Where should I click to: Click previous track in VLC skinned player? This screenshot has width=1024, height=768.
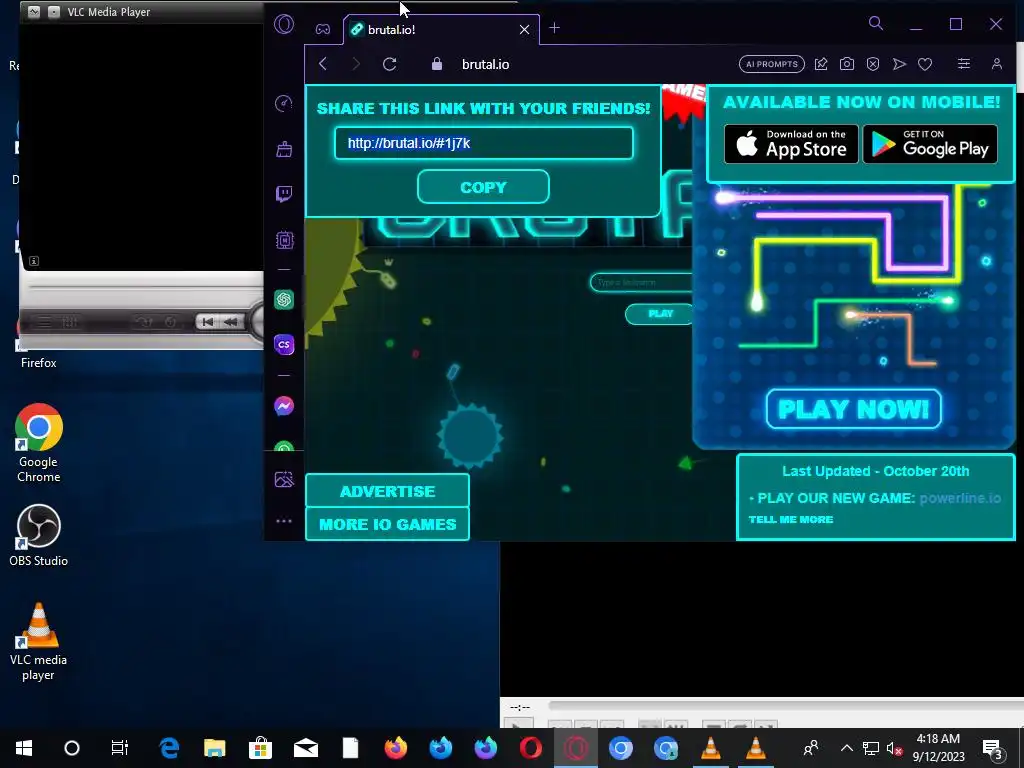coord(208,321)
